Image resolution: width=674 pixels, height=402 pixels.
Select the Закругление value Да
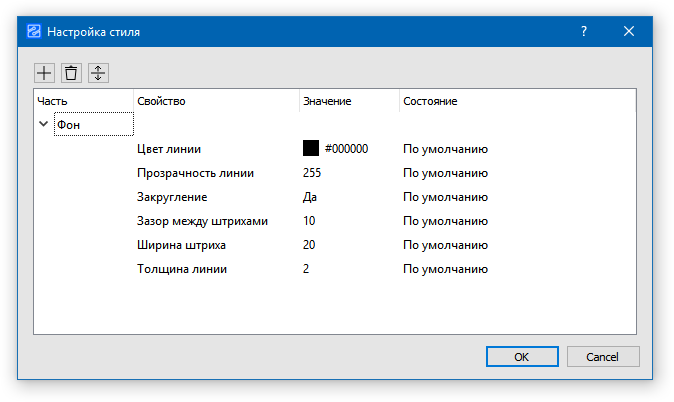coord(310,197)
